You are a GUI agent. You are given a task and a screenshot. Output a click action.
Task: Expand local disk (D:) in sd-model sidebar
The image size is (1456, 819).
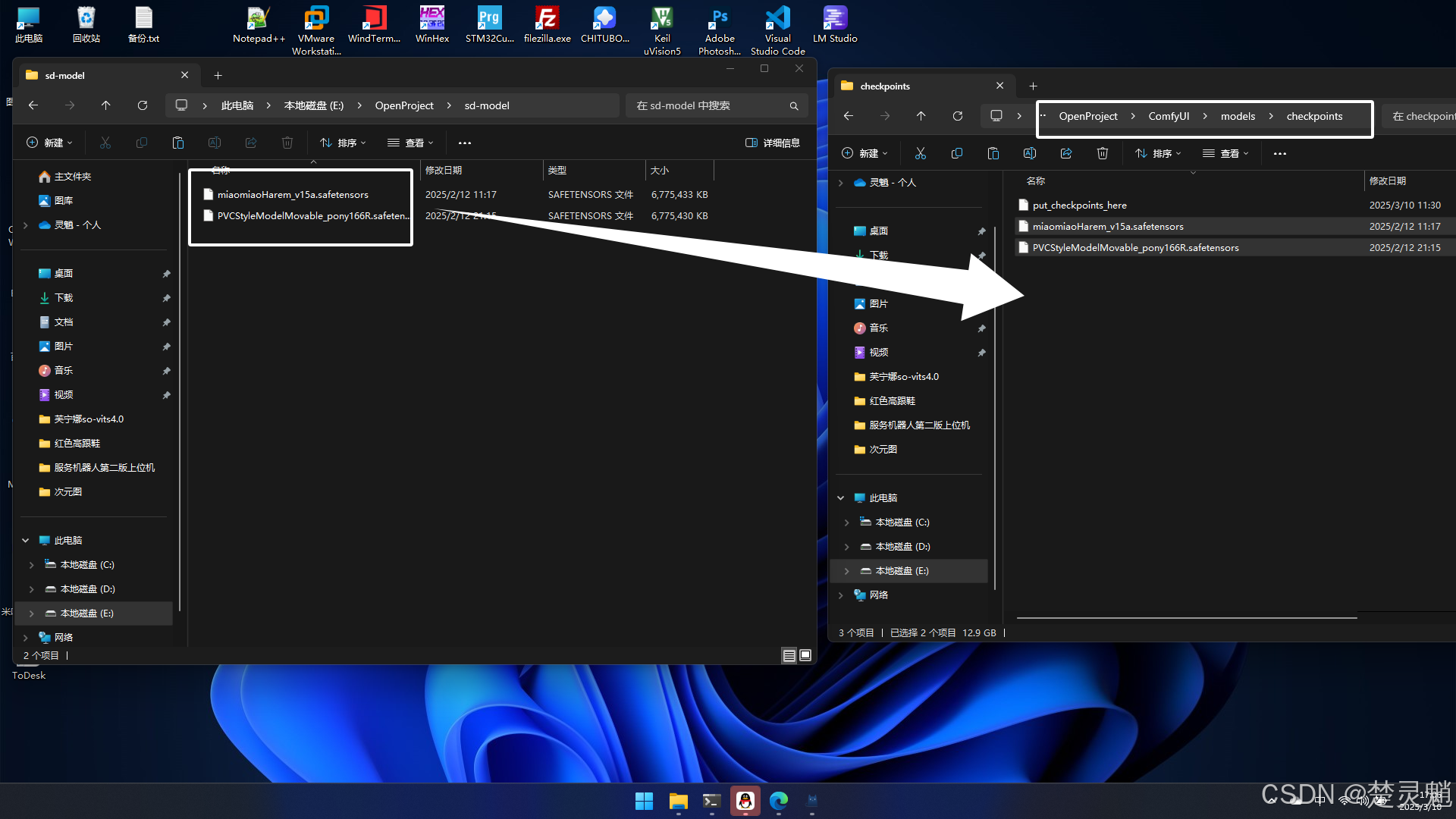31,589
